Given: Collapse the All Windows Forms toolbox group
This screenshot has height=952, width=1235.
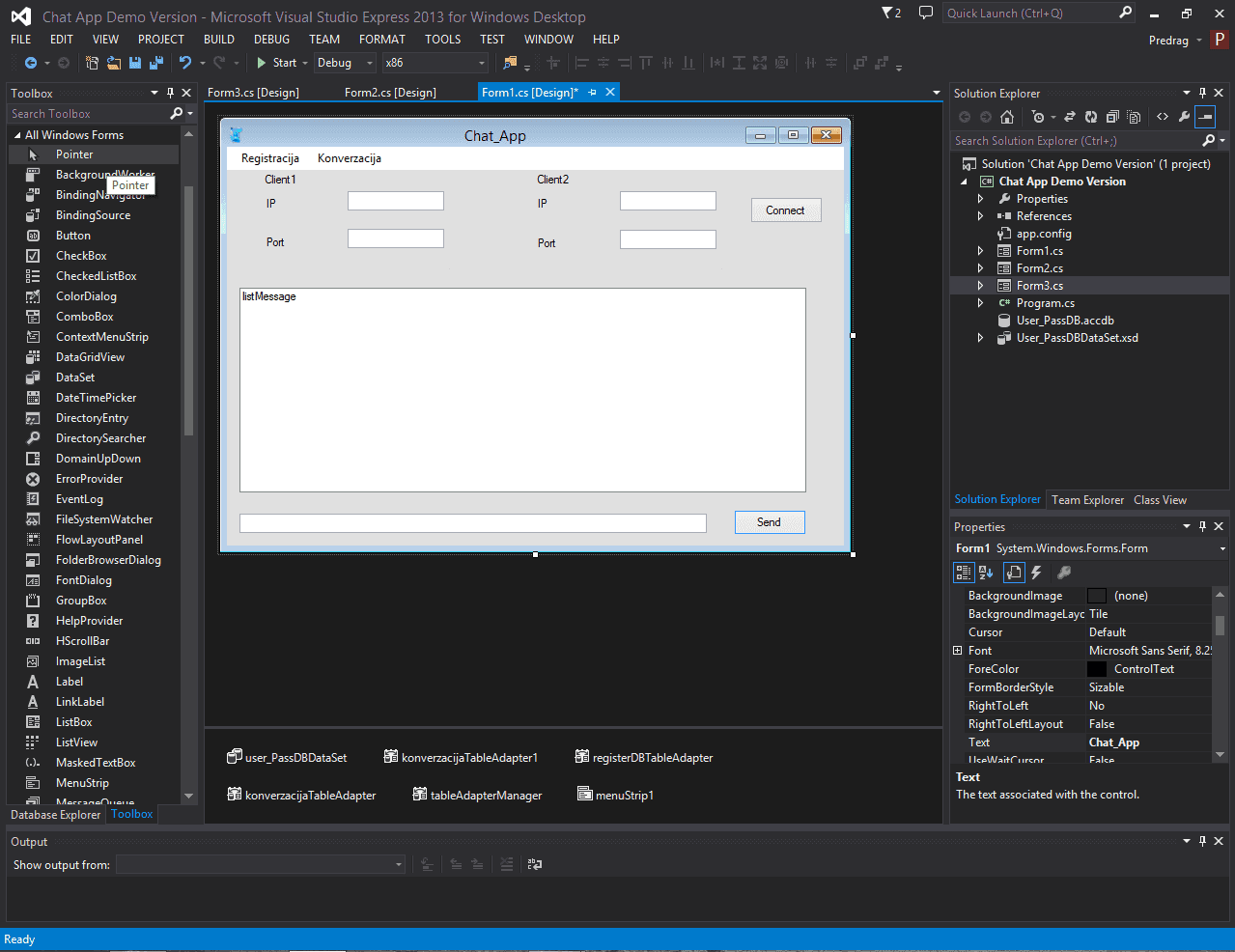Looking at the screenshot, I should click(x=16, y=135).
